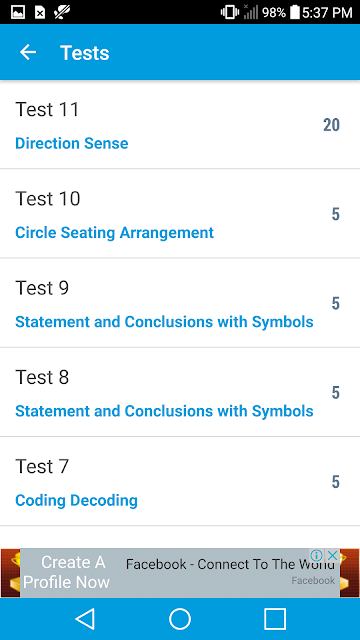This screenshot has height=640, width=360.
Task: Open Coding Decoding topic
Action: pyautogui.click(x=76, y=500)
